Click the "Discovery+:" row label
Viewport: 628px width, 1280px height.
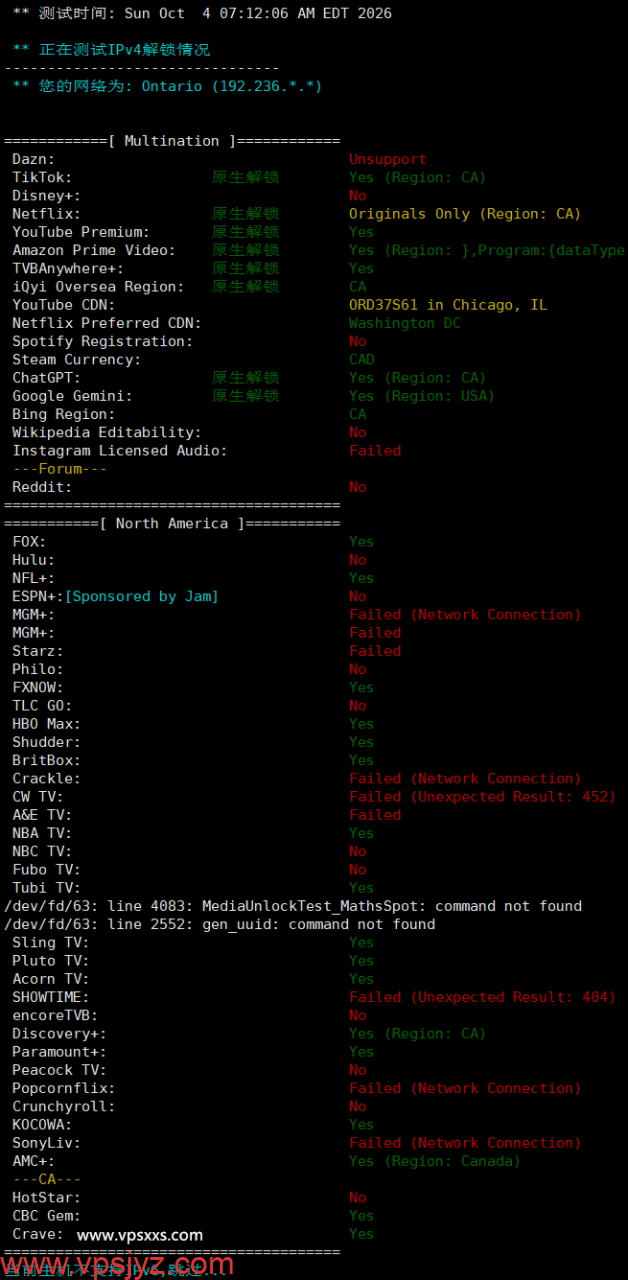point(60,1033)
